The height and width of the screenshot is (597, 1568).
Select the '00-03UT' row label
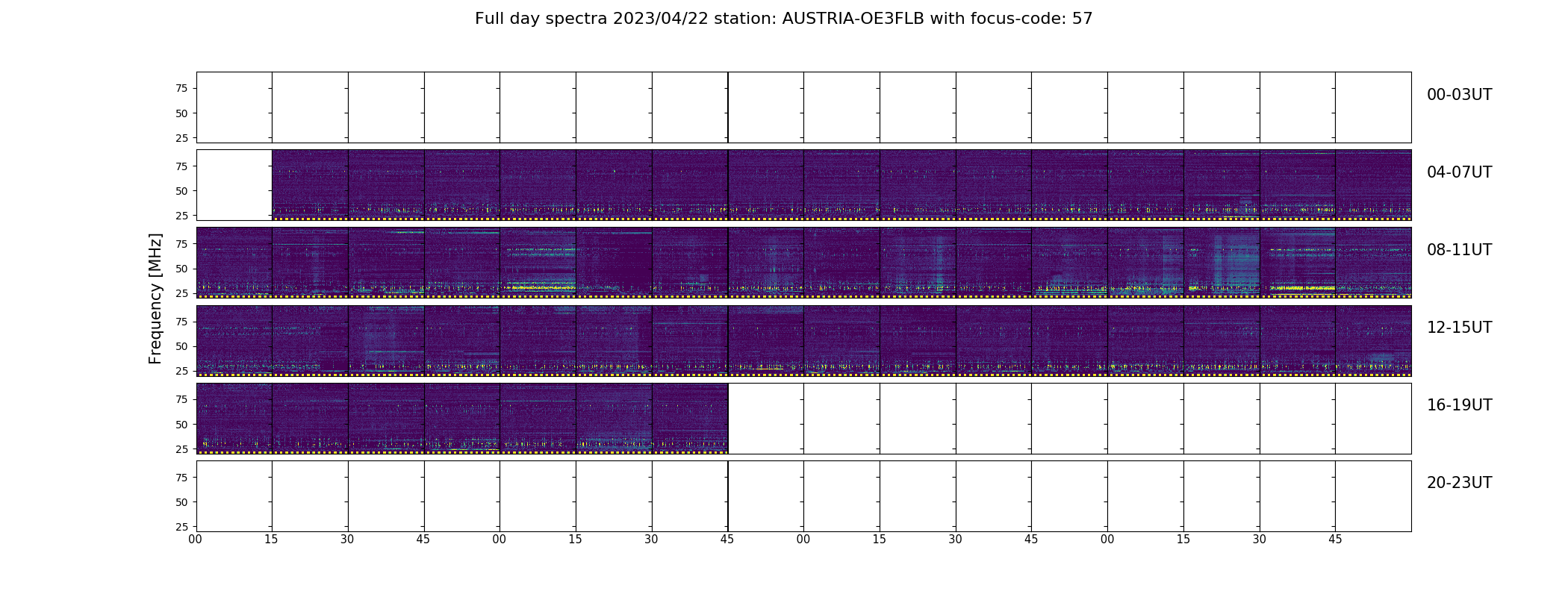[1459, 95]
